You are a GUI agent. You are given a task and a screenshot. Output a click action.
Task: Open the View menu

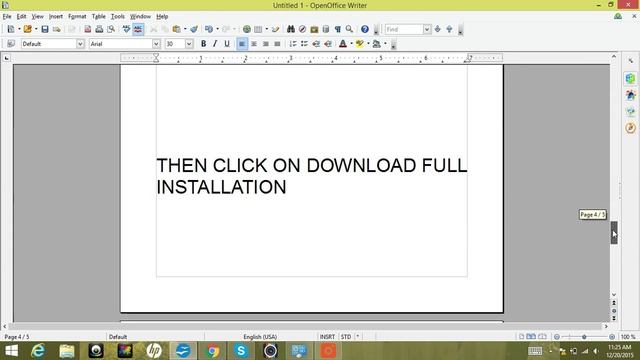(x=38, y=16)
